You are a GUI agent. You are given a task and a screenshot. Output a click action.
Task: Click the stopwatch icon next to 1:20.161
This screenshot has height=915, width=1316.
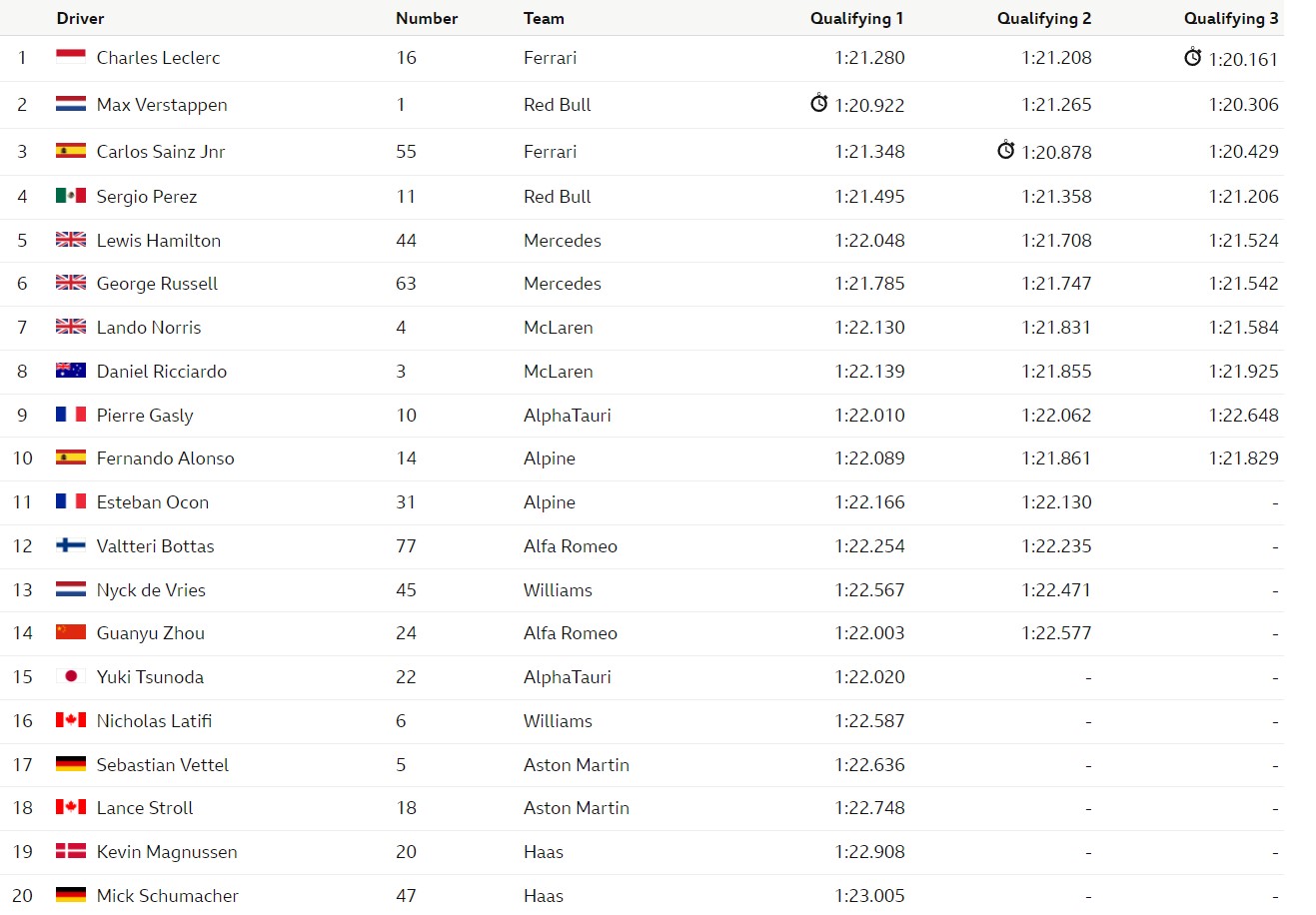1193,57
